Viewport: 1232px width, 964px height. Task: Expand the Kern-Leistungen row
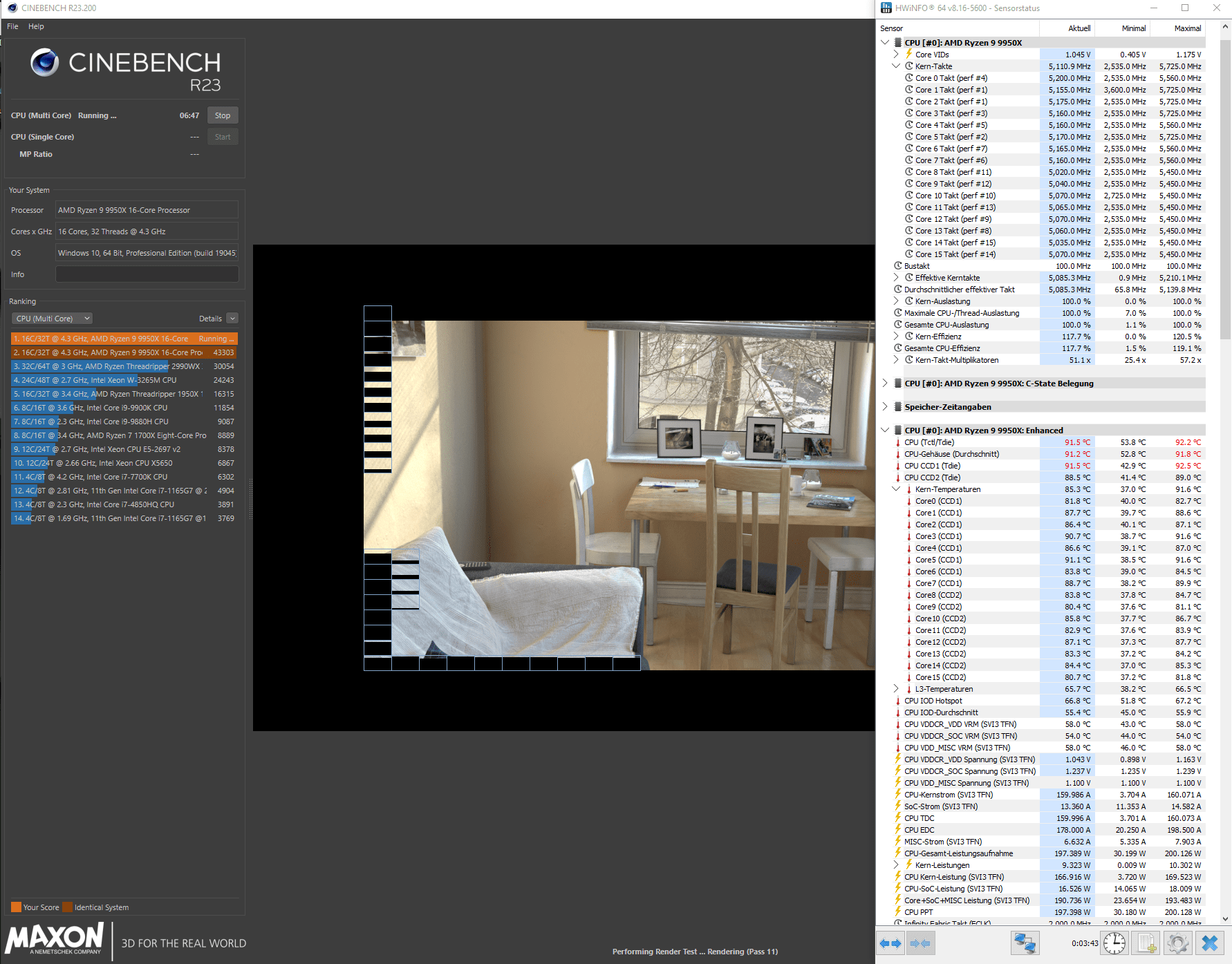(x=896, y=865)
